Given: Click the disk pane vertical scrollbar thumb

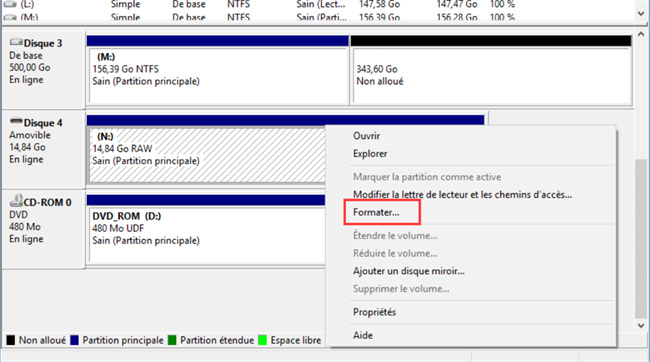Looking at the screenshot, I should tap(641, 238).
